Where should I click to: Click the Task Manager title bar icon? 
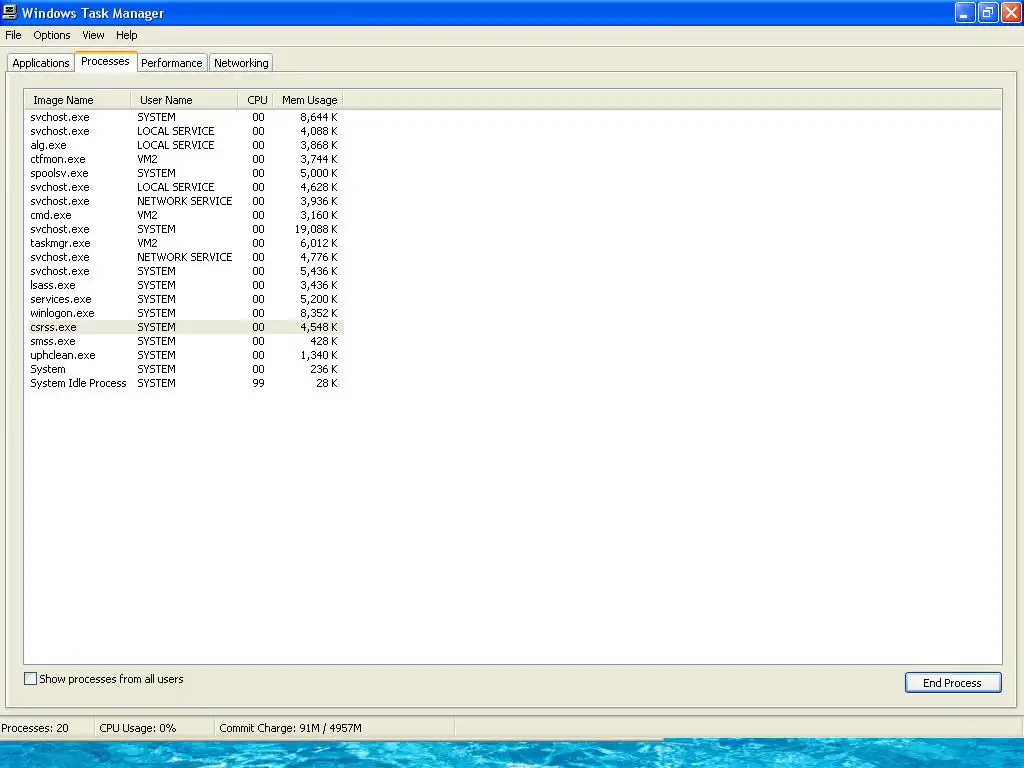tap(10, 12)
